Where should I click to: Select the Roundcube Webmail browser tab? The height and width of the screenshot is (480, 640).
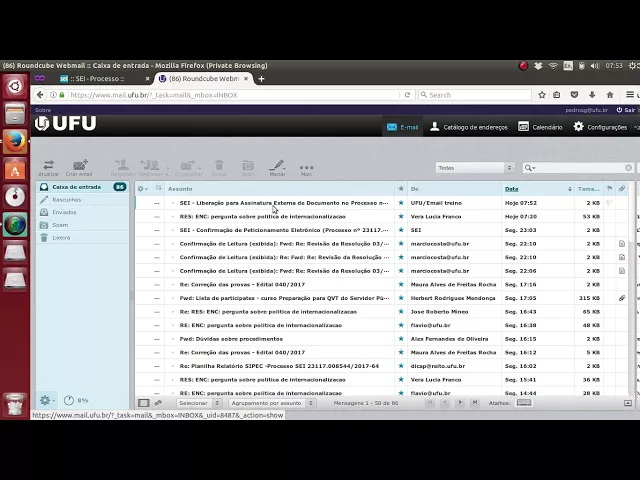(204, 78)
